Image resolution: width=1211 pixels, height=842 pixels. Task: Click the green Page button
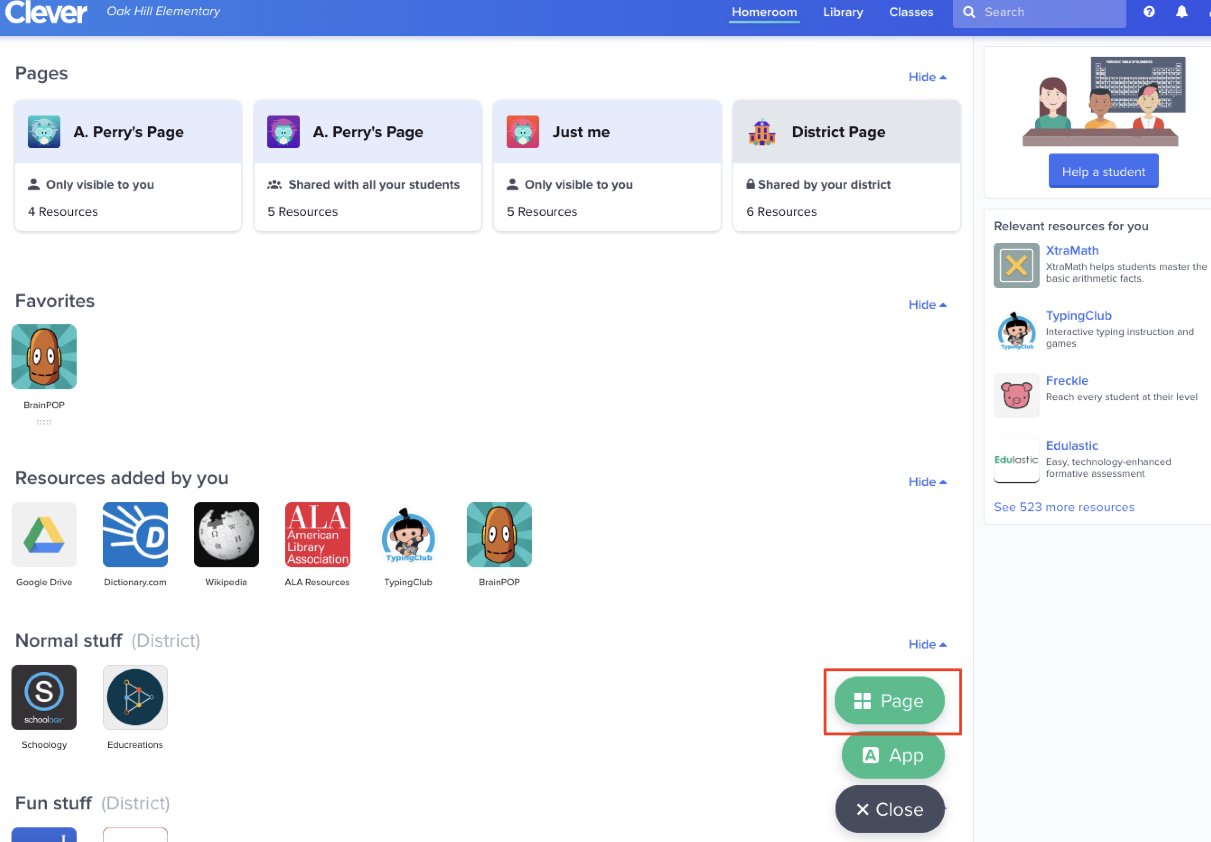889,701
